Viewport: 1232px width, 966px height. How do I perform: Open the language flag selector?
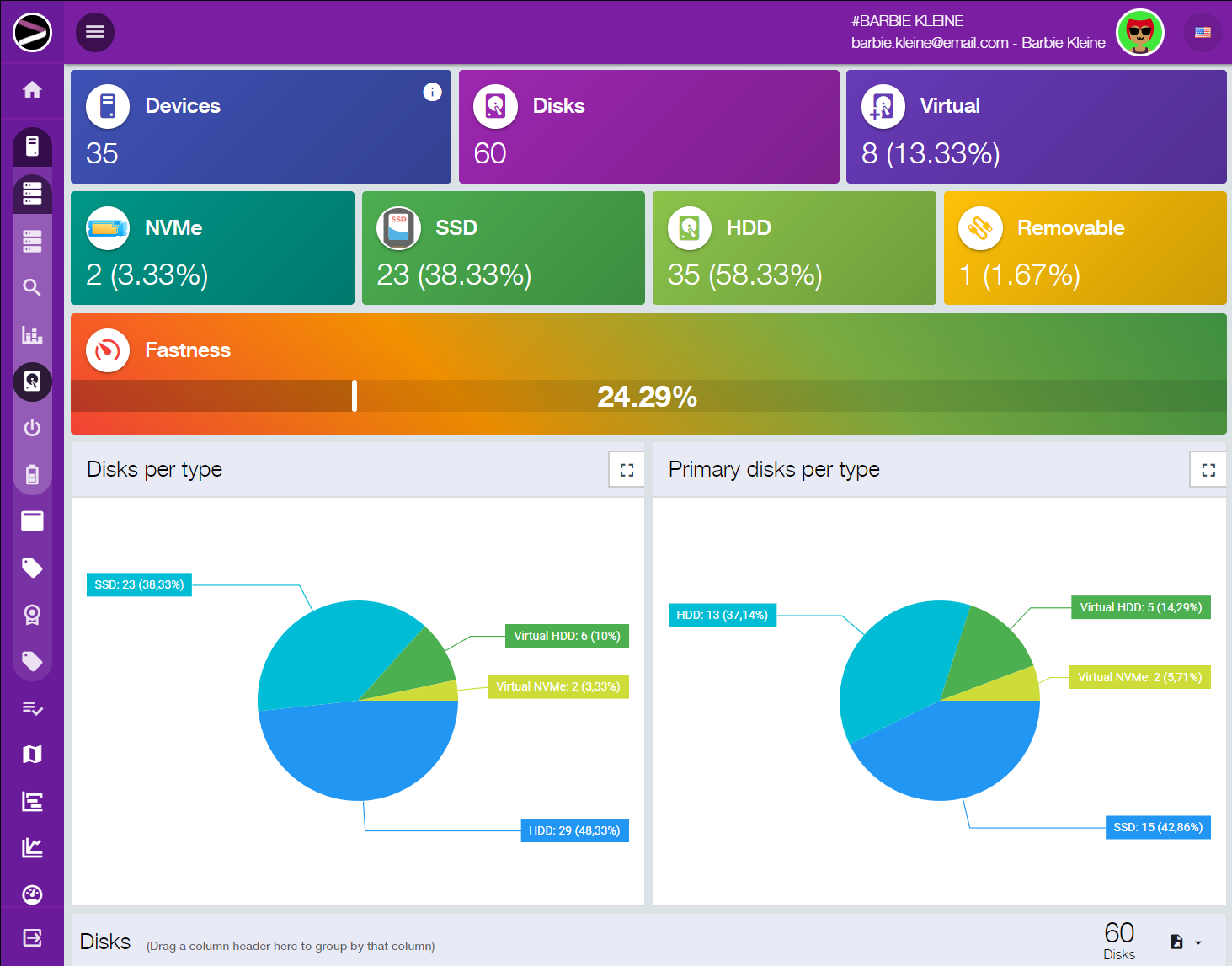[1203, 33]
